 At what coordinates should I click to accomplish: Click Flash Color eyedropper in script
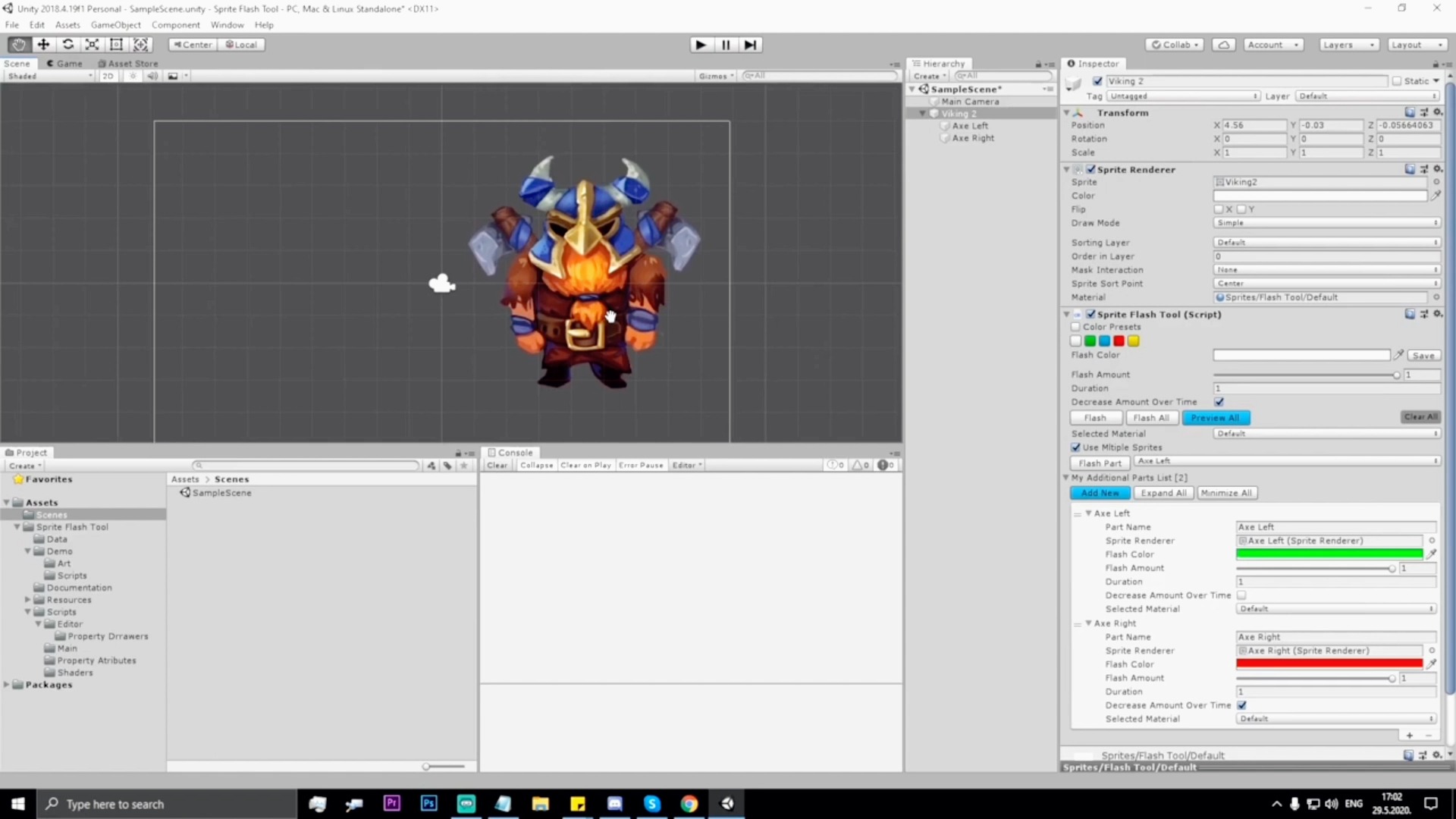[1399, 355]
